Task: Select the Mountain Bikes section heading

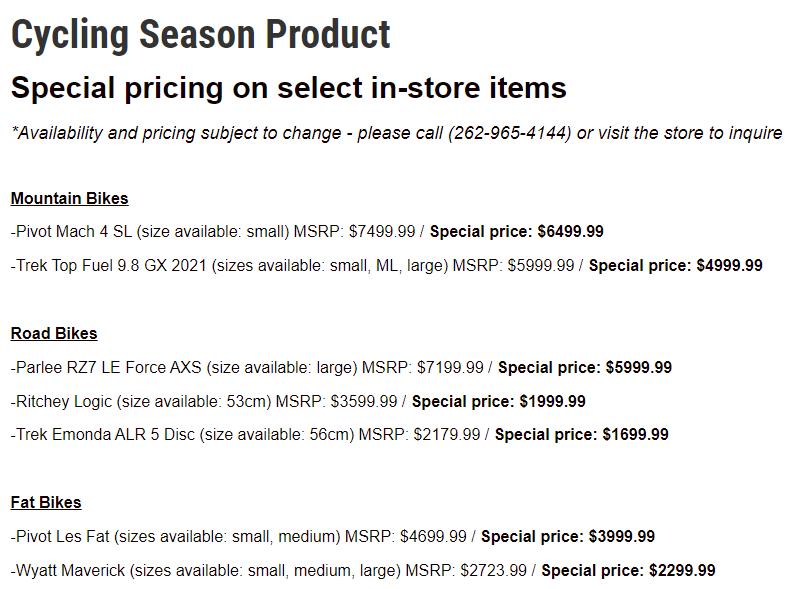Action: (69, 198)
